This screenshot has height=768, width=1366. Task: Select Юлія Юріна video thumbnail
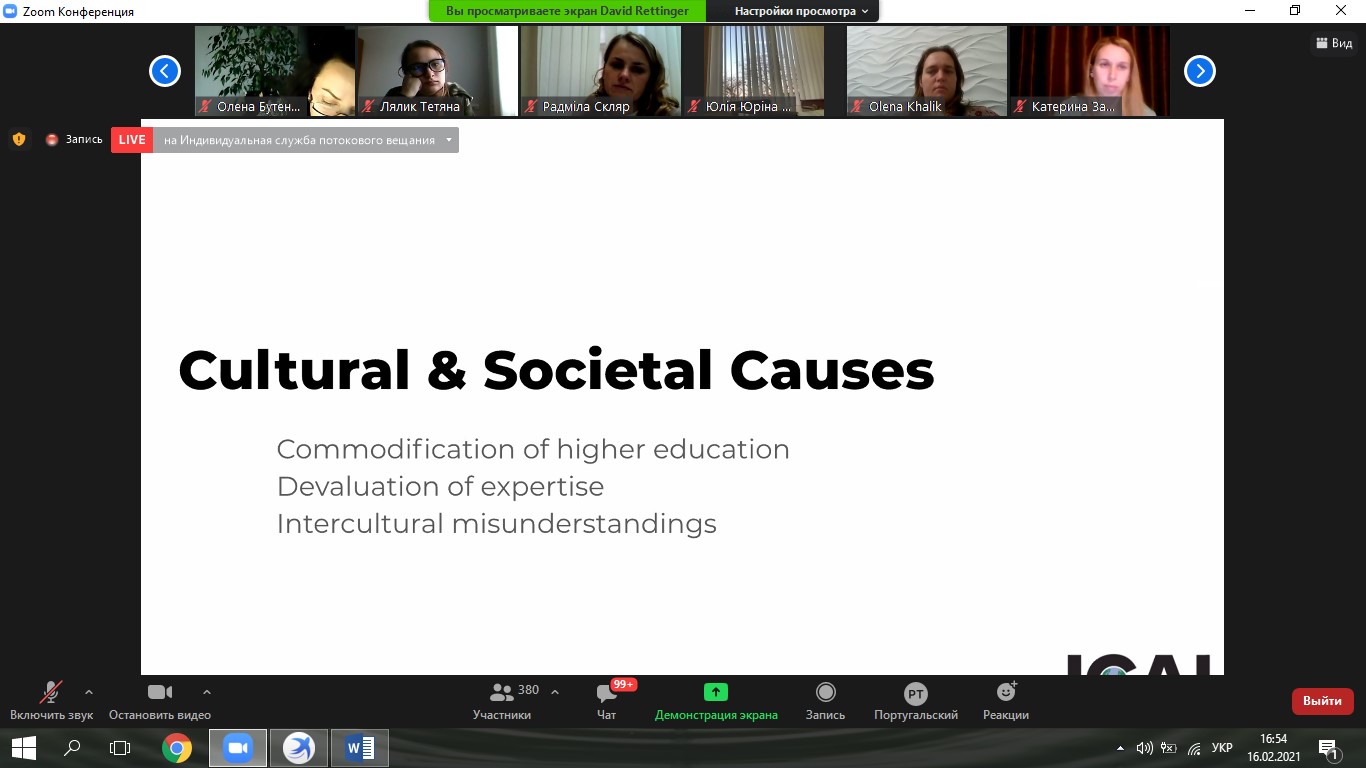pyautogui.click(x=764, y=71)
